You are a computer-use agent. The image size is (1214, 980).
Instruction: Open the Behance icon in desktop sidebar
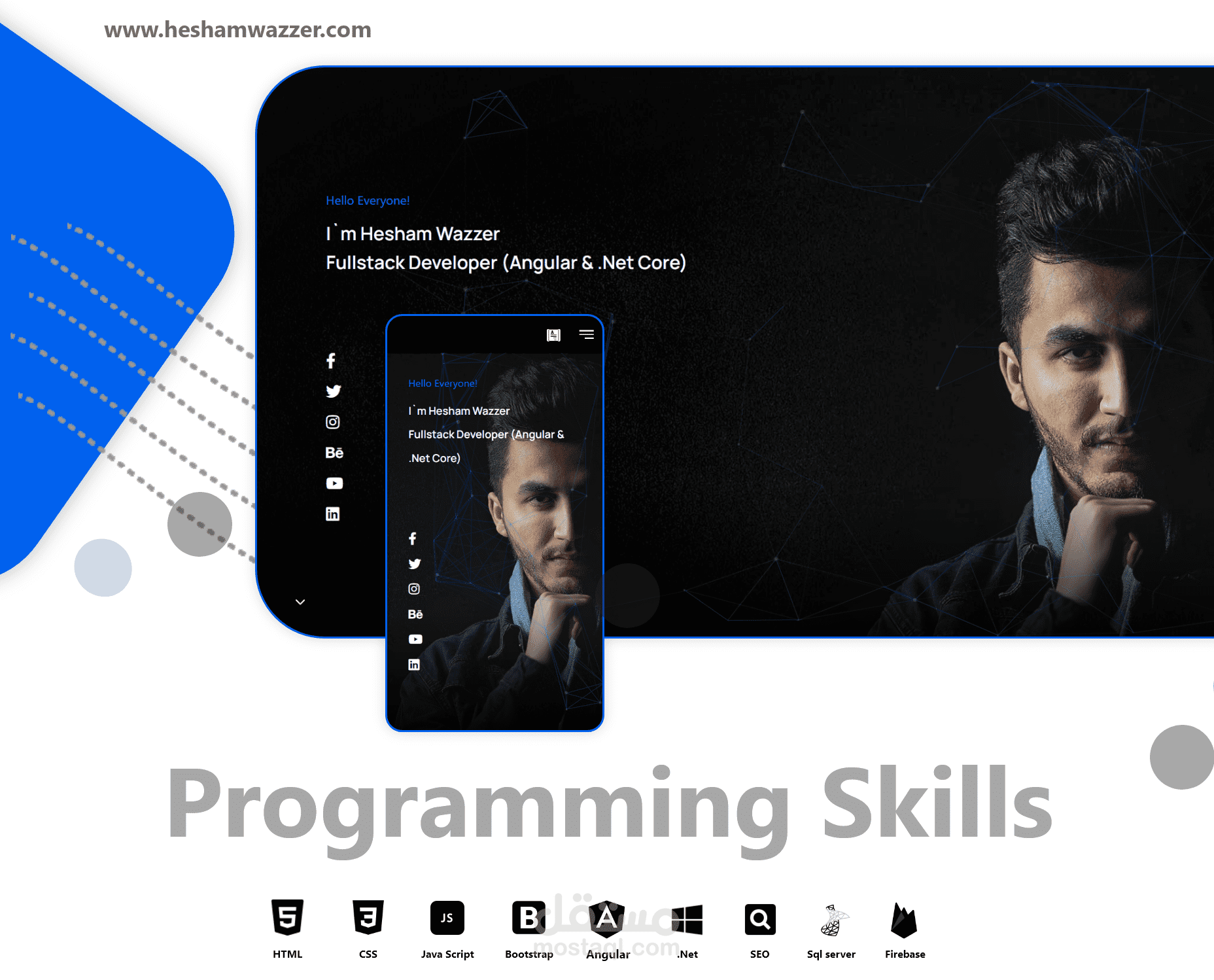click(334, 453)
